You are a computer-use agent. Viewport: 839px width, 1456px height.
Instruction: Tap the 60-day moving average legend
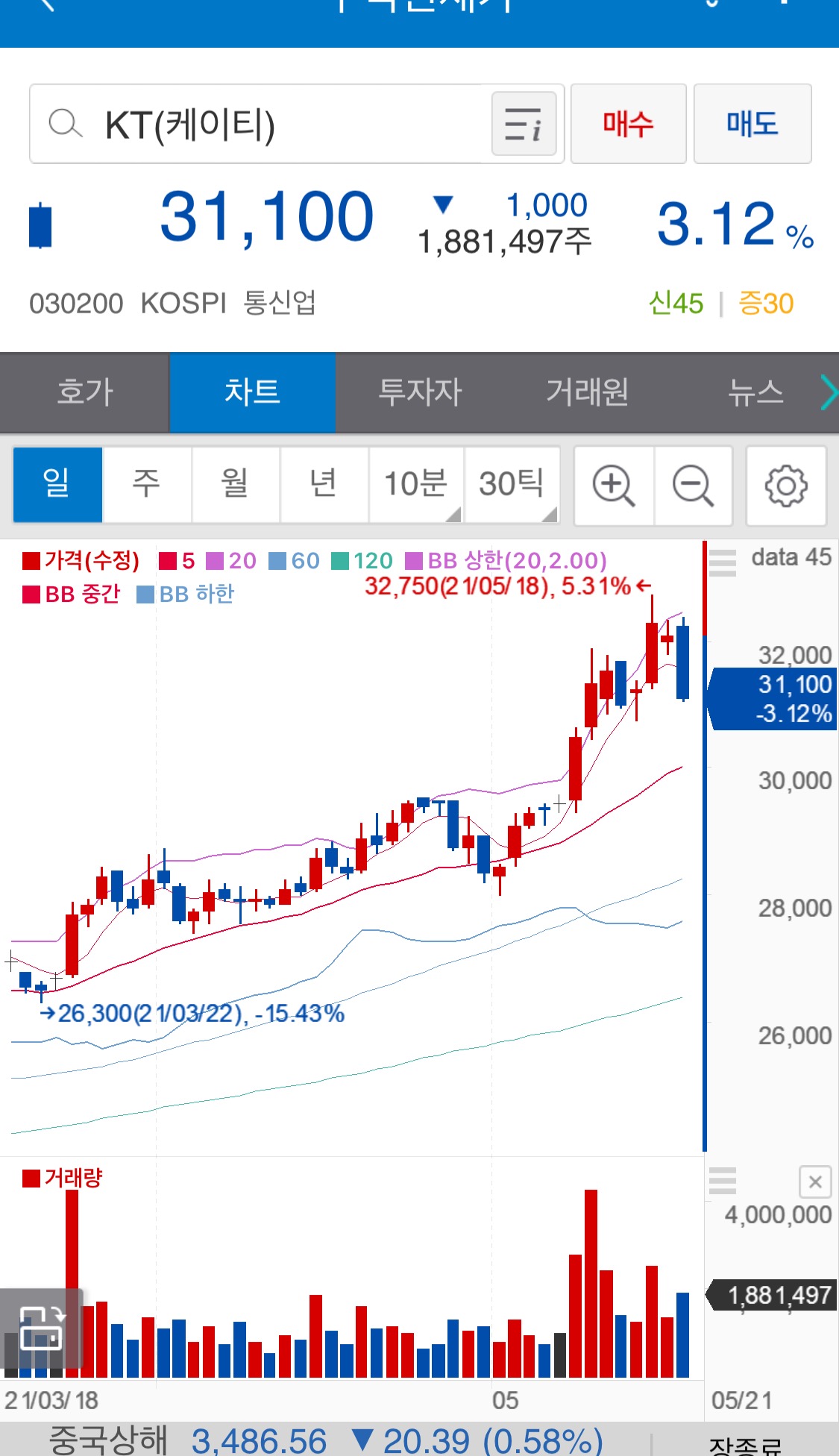[x=294, y=561]
